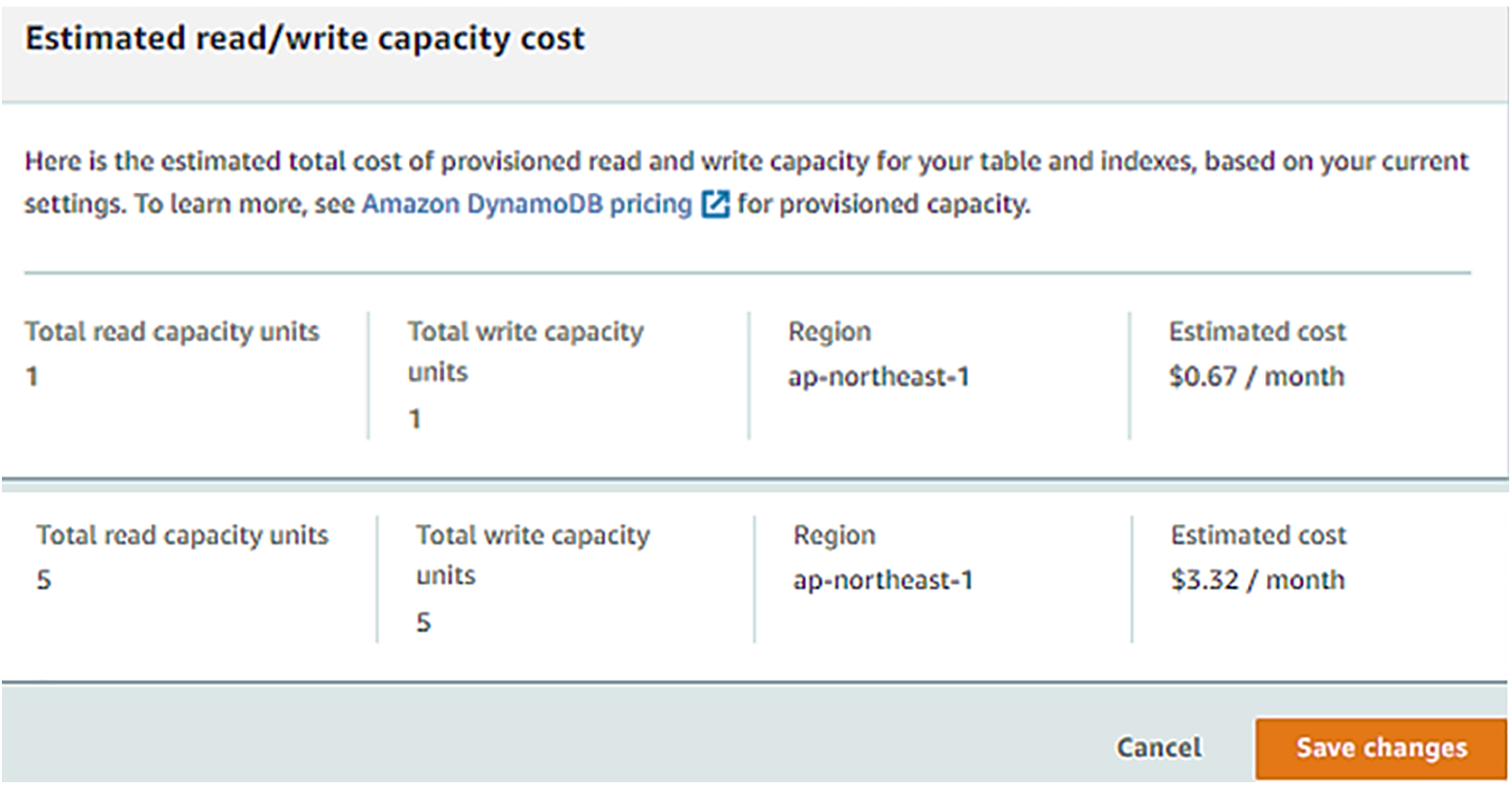Screen dimensions: 1512x785
Task: Click the orange Save changes button
Action: 1380,748
